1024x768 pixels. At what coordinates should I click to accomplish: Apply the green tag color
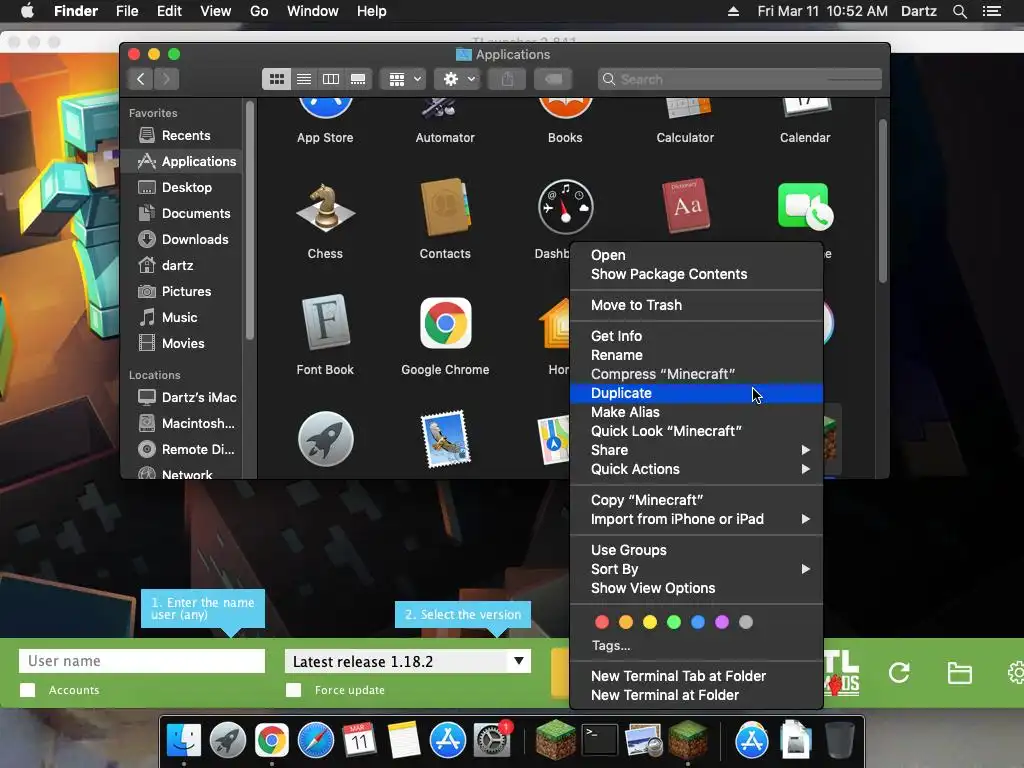click(674, 622)
